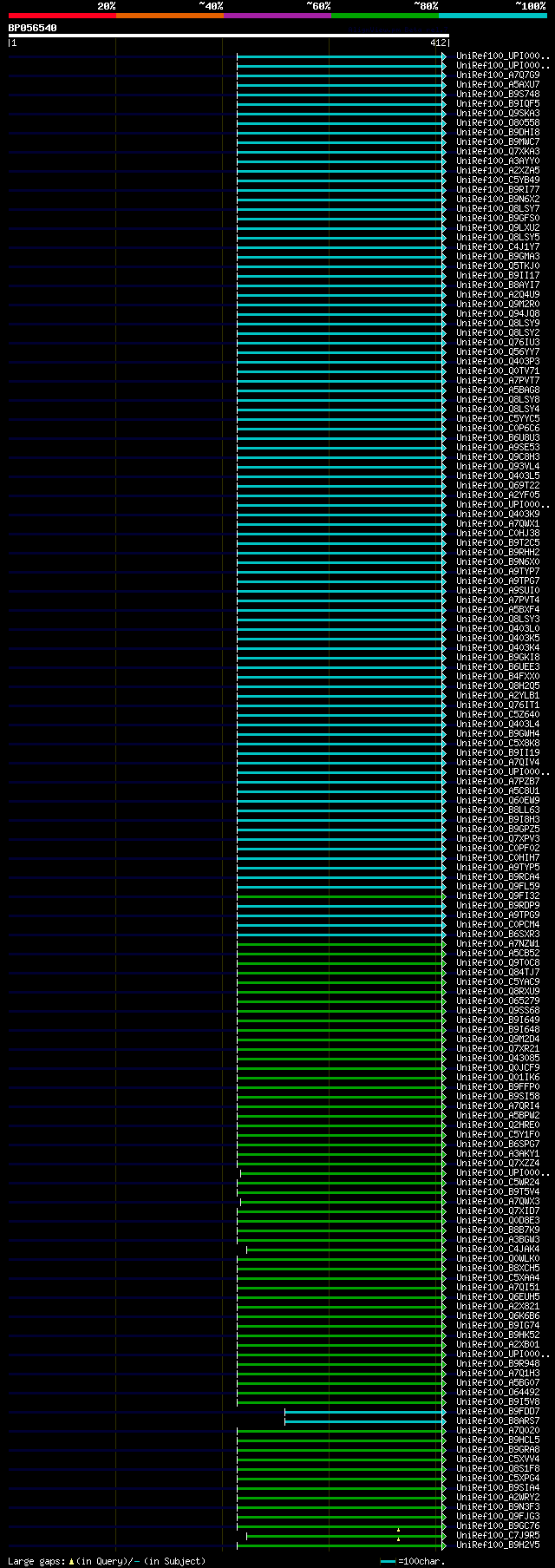The width and height of the screenshot is (555, 1568).
Task: Select label UniRef100_B9N6X2
Action: (498, 200)
